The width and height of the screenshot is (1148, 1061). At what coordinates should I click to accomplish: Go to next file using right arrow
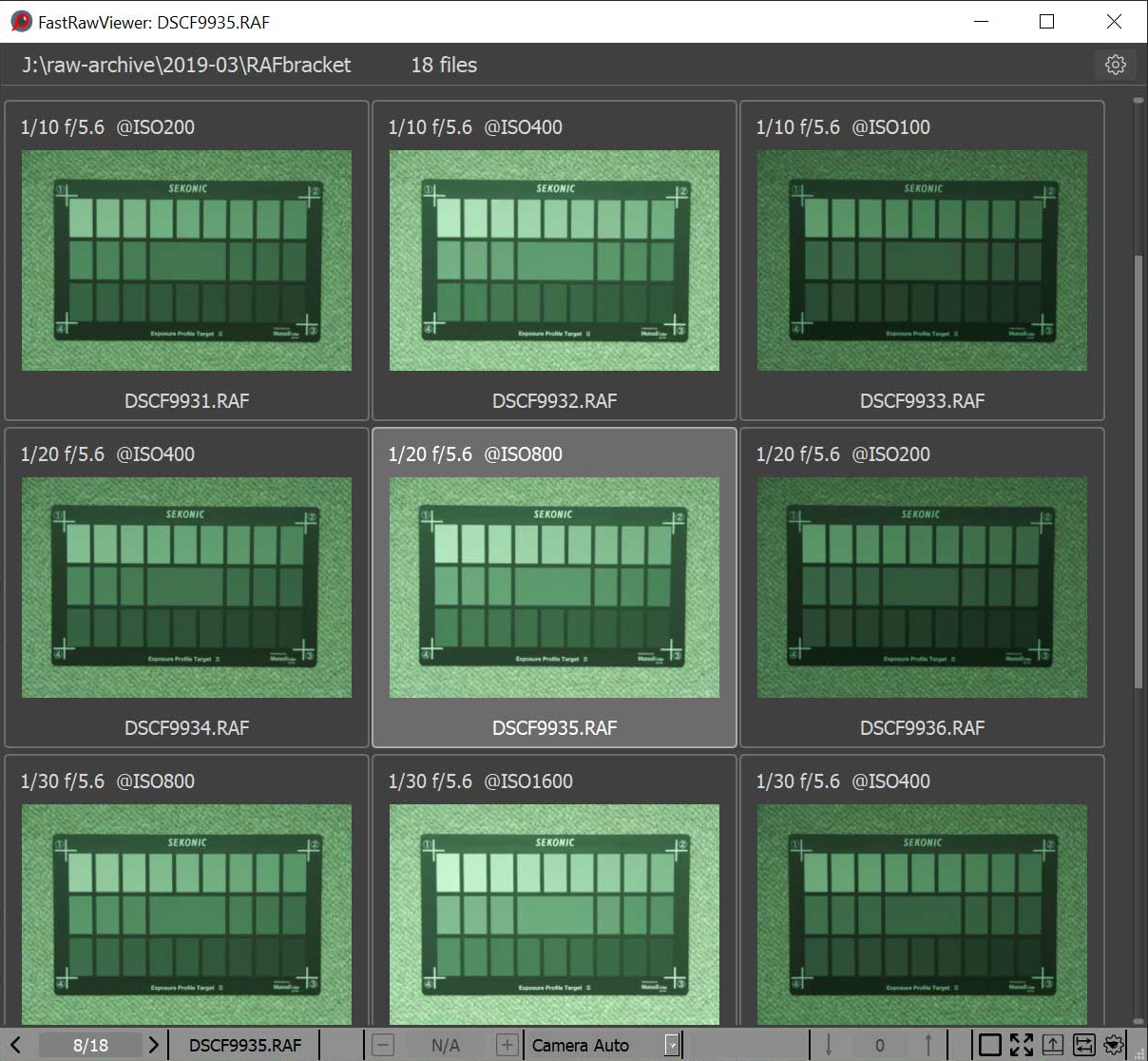[153, 1045]
